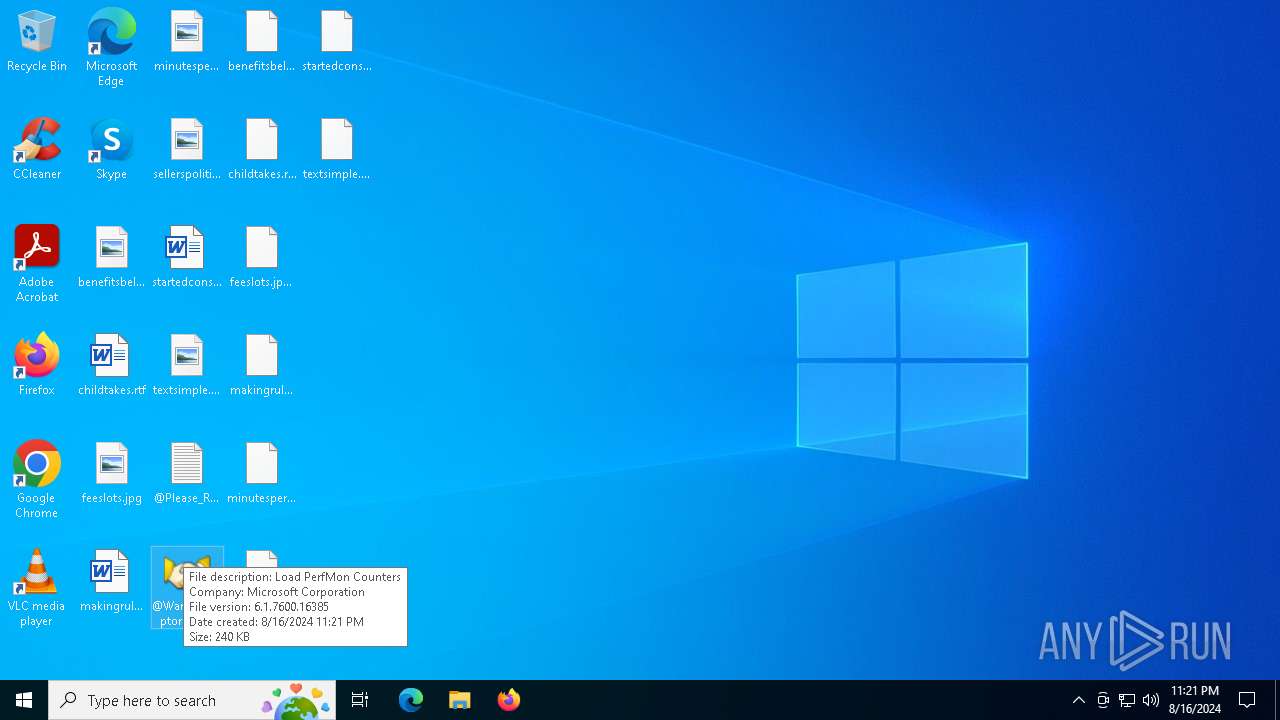Click the Meet Now camera tray icon
This screenshot has height=720, width=1280.
point(1103,700)
